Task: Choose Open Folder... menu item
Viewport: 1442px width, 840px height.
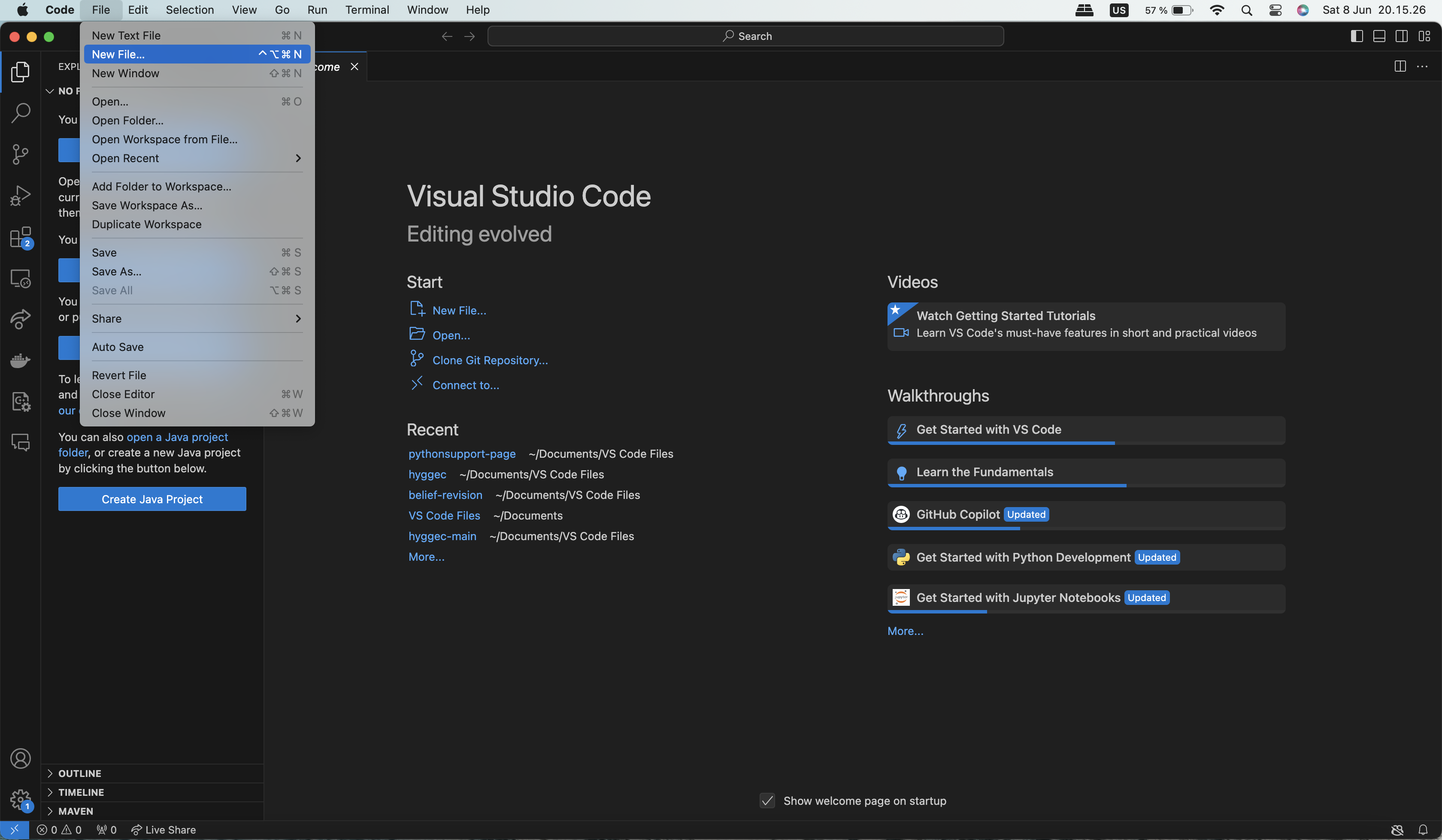Action: click(197, 120)
